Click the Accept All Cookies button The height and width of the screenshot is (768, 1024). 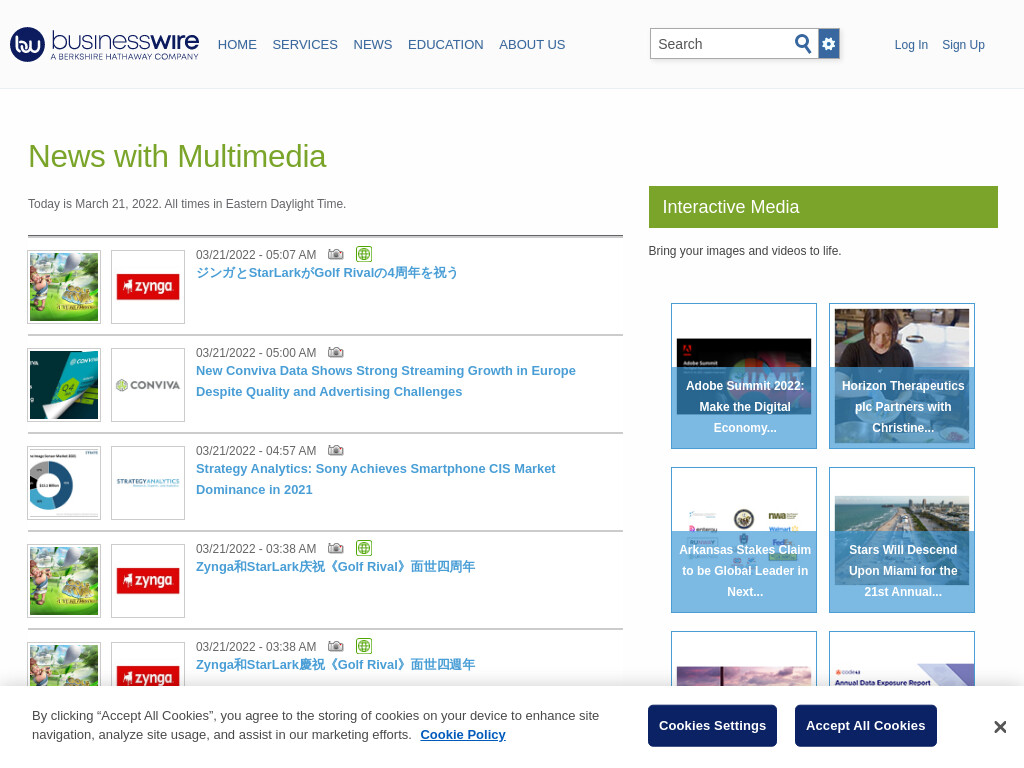click(x=865, y=726)
